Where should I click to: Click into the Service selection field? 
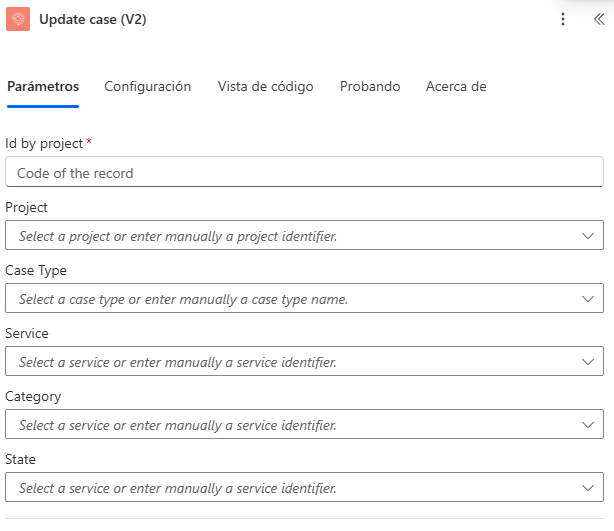tap(290, 362)
